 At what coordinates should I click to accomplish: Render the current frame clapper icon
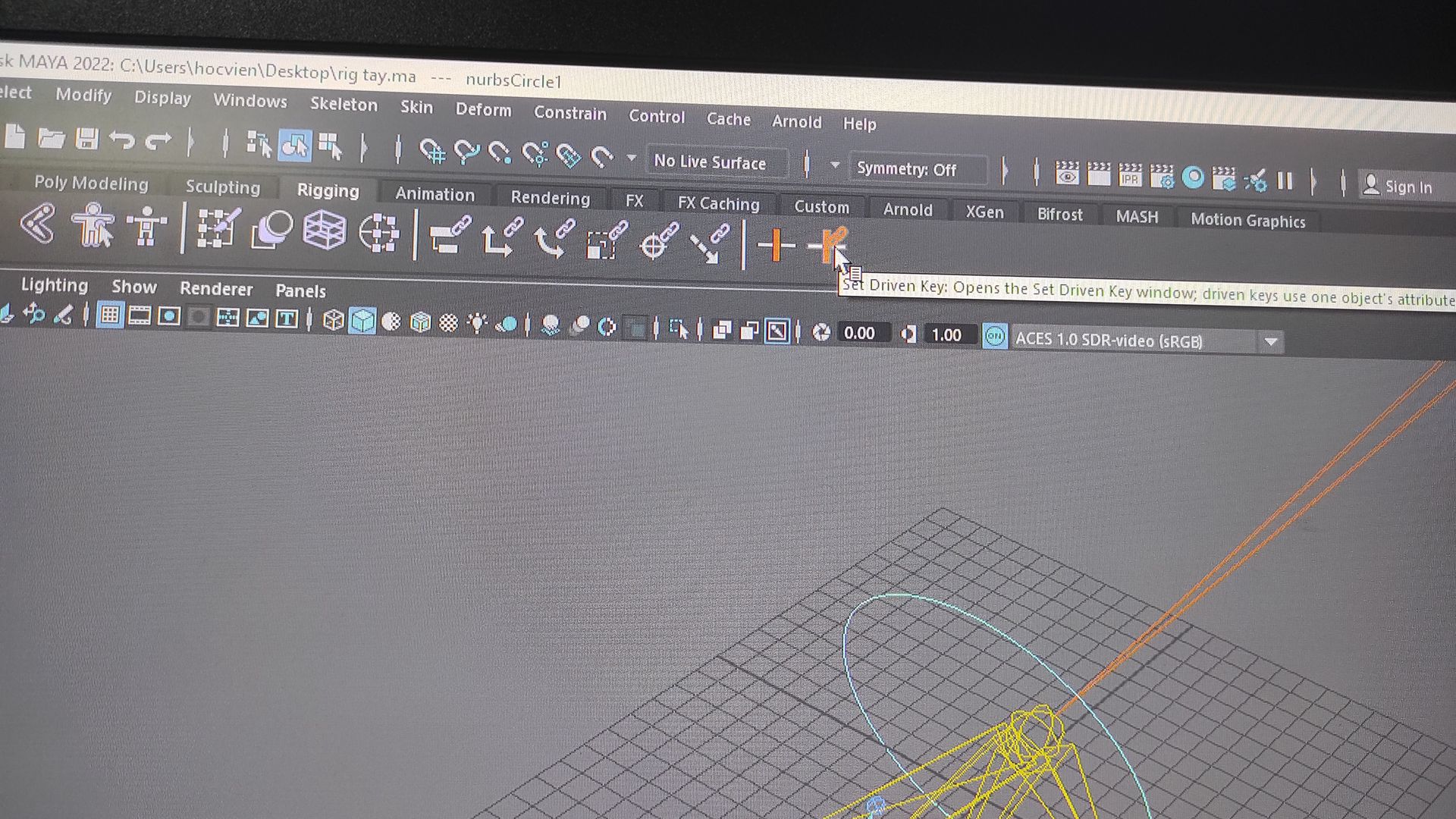coord(1098,175)
